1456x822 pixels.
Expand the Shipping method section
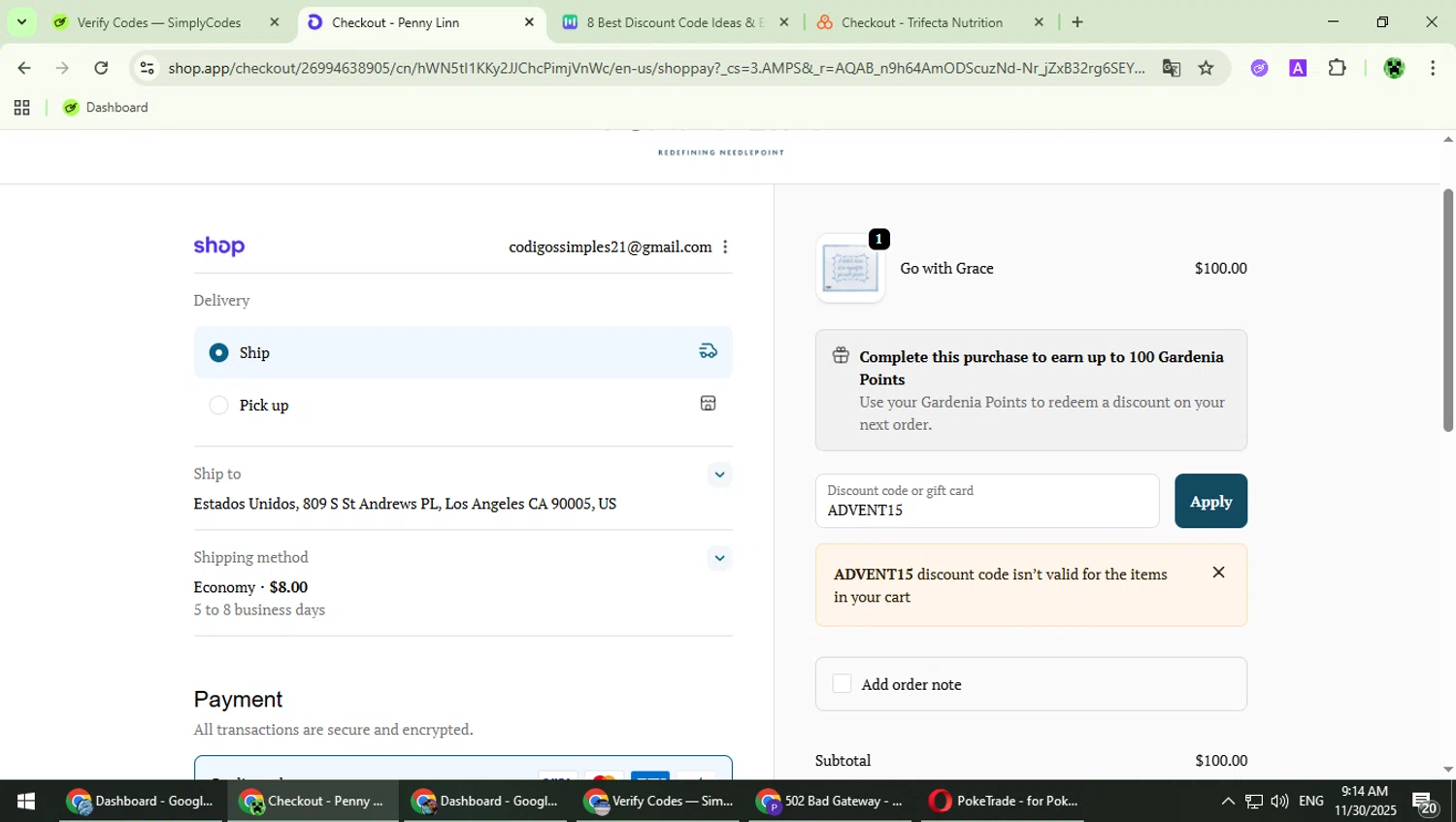719,558
